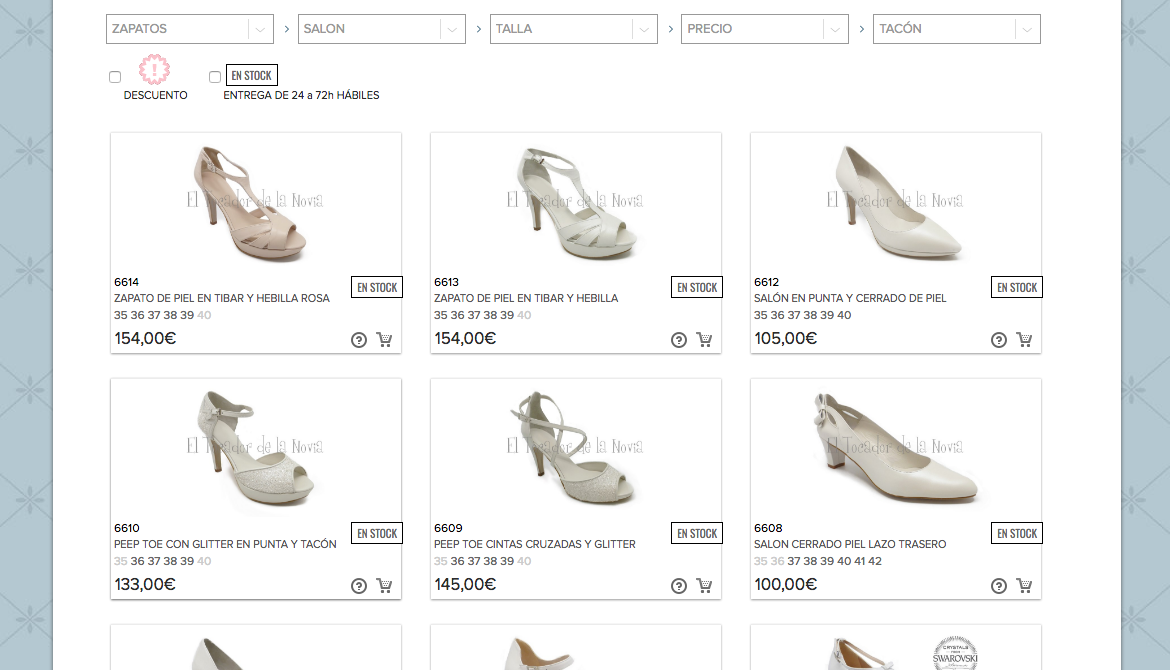Click En Stock badge on shoe 6609

click(x=697, y=533)
